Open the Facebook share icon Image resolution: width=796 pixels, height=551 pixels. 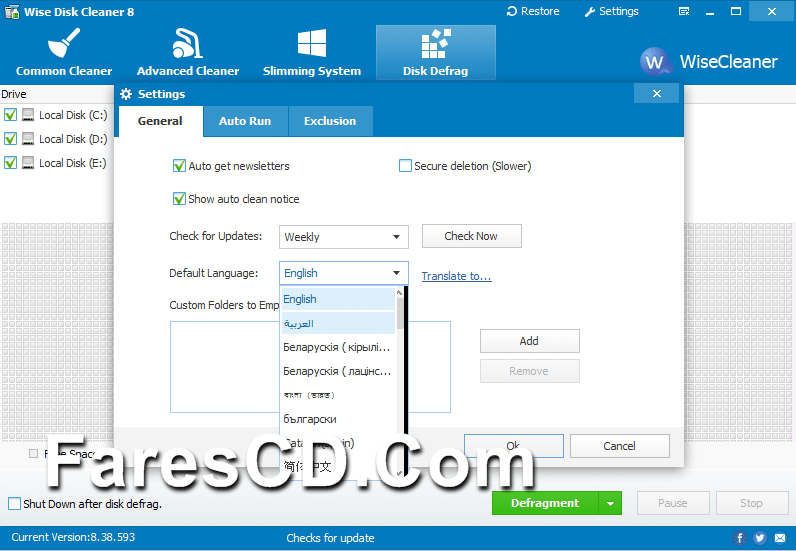tap(740, 538)
